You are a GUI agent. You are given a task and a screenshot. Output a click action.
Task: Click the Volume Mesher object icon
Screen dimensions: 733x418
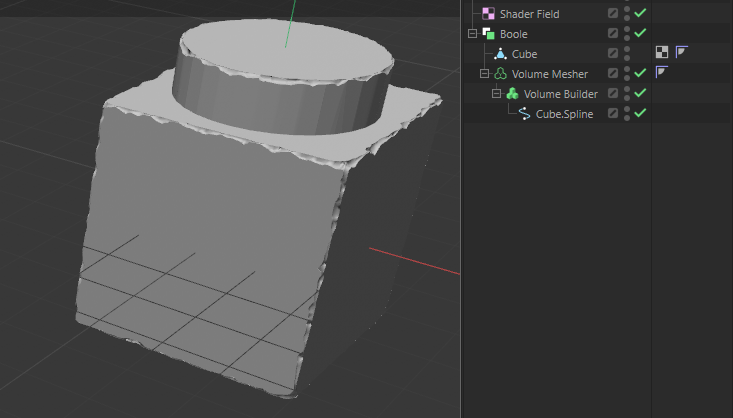[500, 74]
